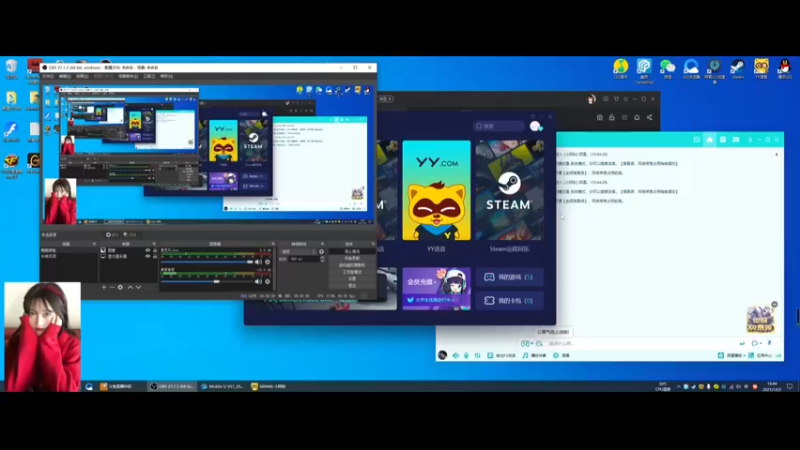Select home tab in YY channel window
This screenshot has width=800, height=450.
pos(709,139)
